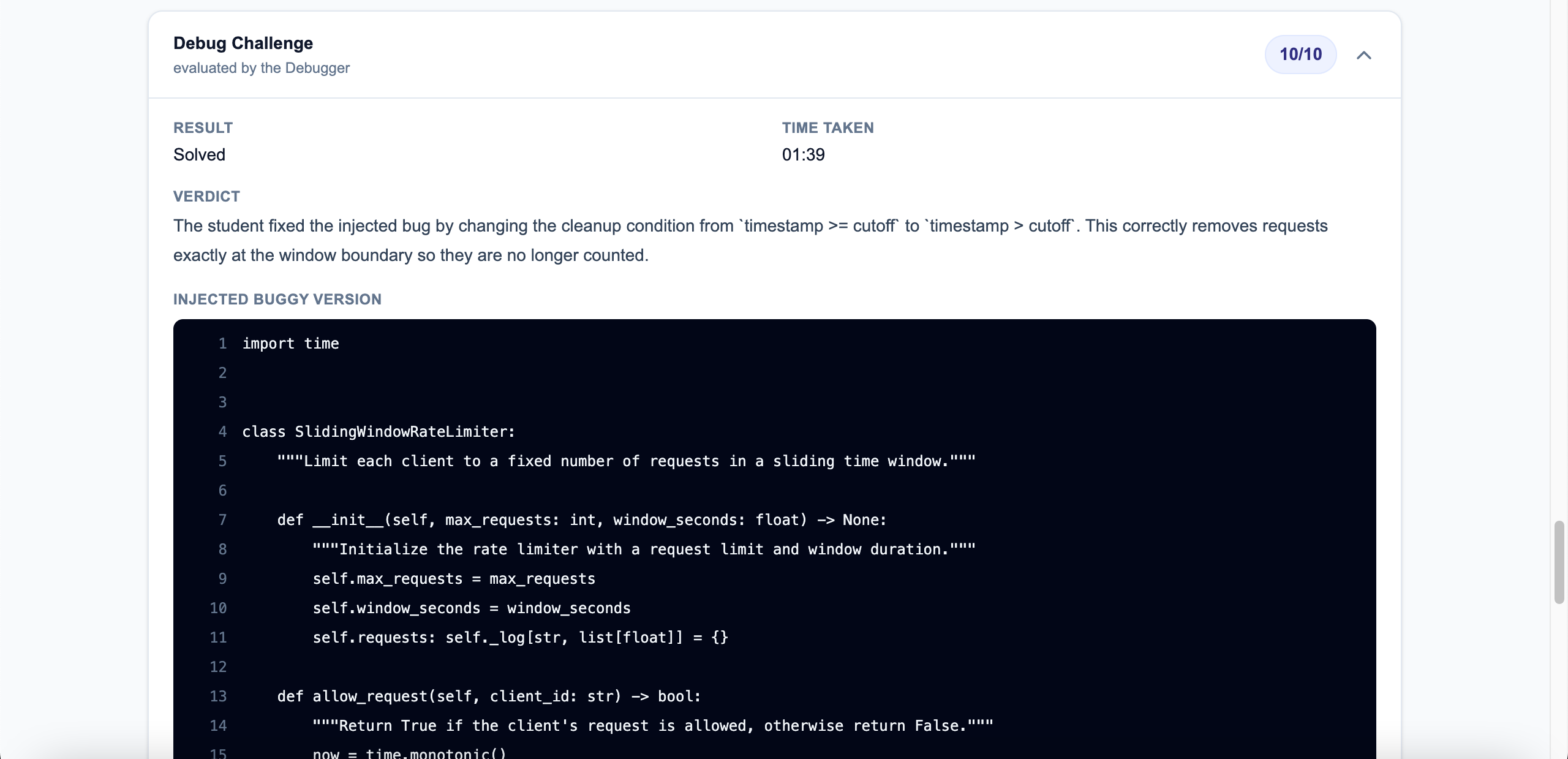Click the INJECTED BUGGY VERSION label
Image resolution: width=1568 pixels, height=759 pixels.
[277, 299]
